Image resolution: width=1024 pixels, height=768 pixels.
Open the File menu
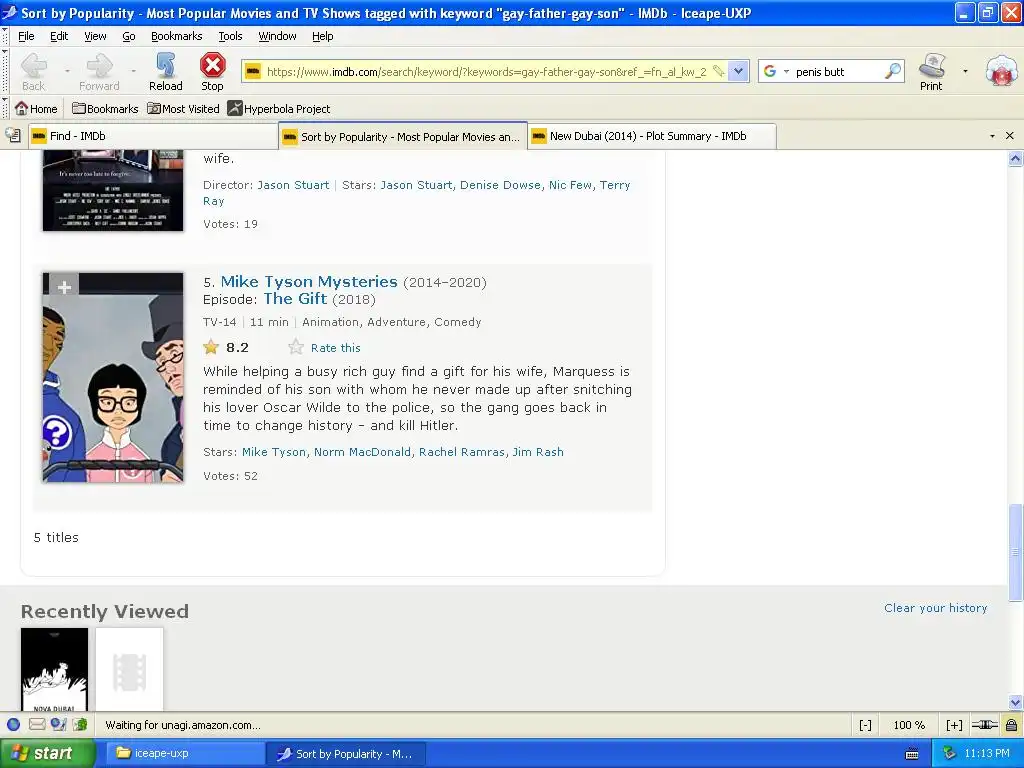pyautogui.click(x=26, y=36)
